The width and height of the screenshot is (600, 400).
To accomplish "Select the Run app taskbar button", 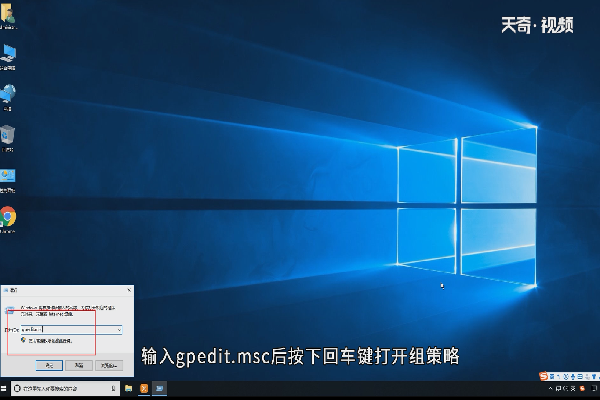I will coord(159,389).
